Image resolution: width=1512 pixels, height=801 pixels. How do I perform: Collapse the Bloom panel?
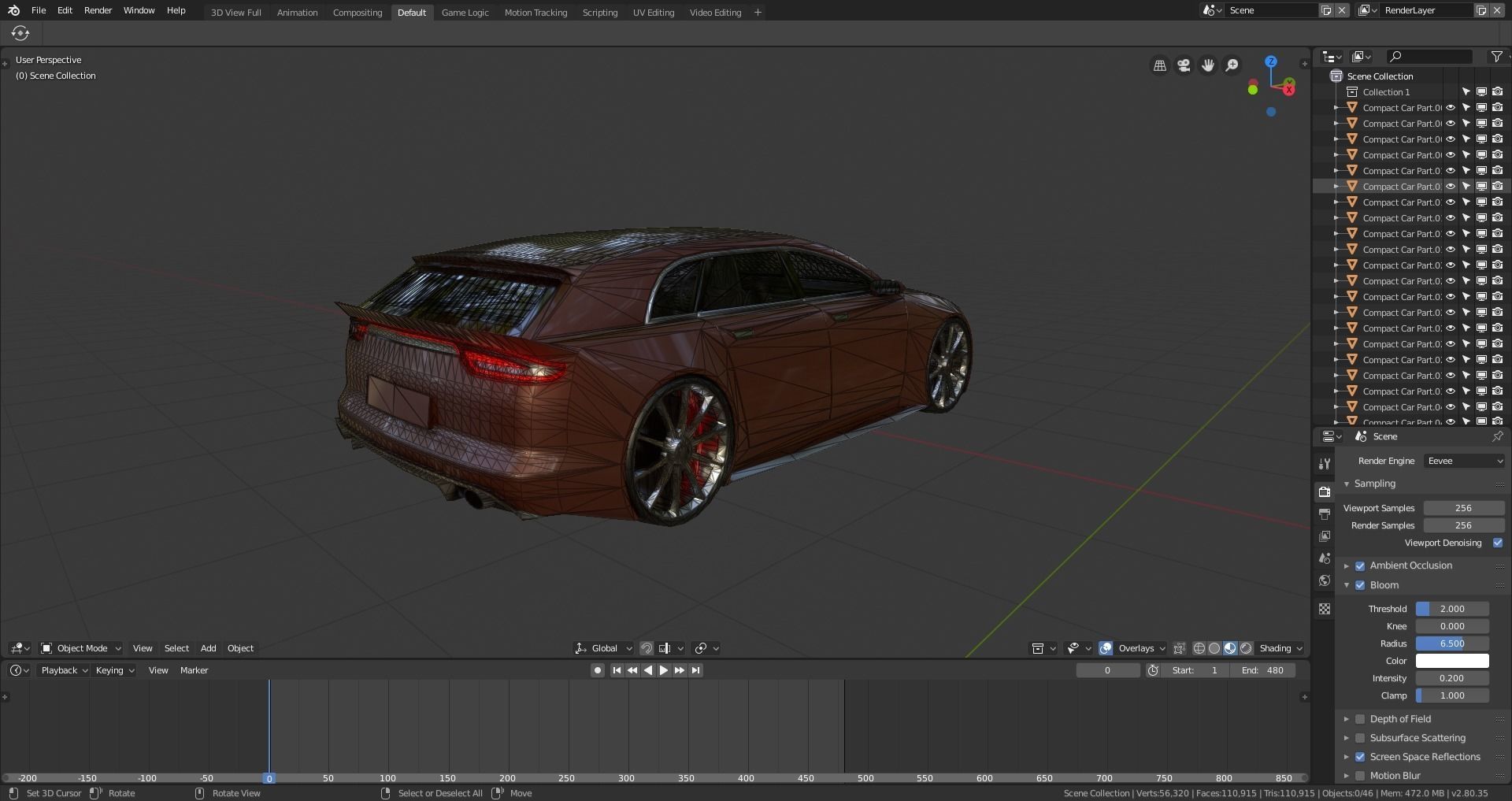(1347, 585)
